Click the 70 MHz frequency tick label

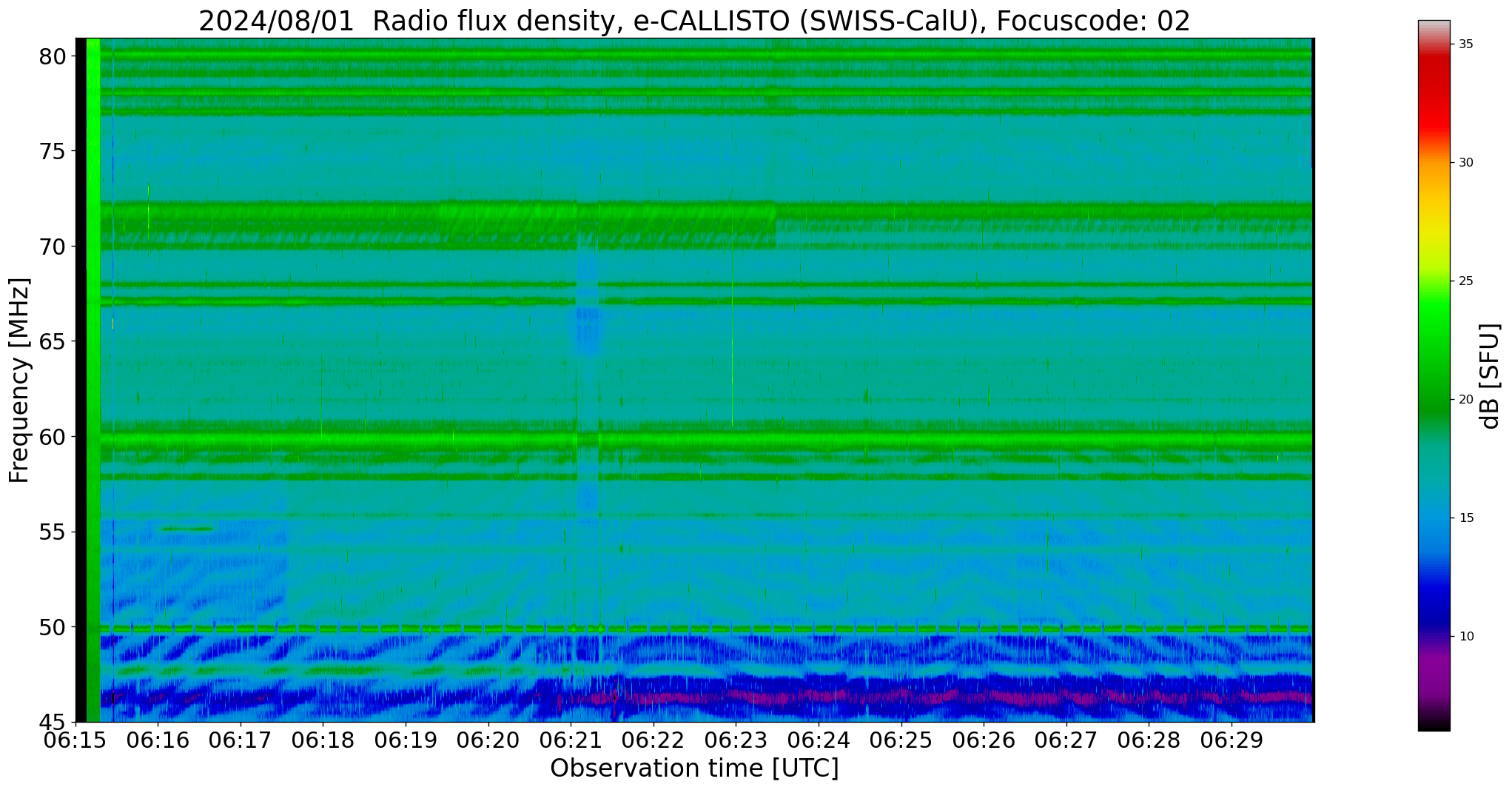click(x=53, y=247)
